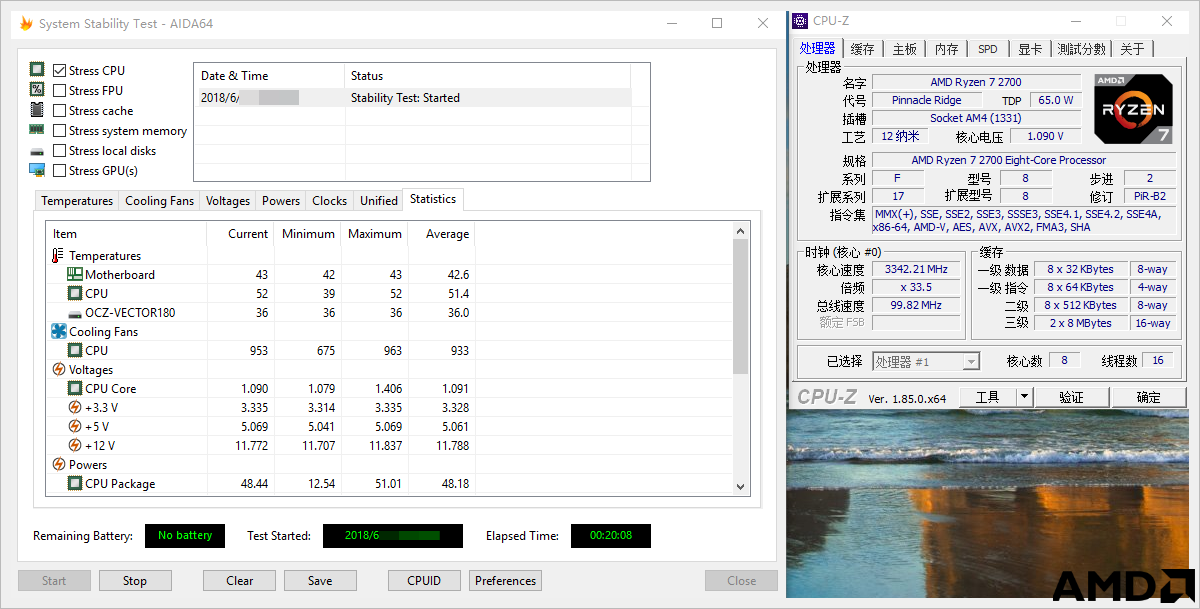Open Preferences in AIDA64
Viewport: 1200px width, 609px height.
[x=506, y=580]
